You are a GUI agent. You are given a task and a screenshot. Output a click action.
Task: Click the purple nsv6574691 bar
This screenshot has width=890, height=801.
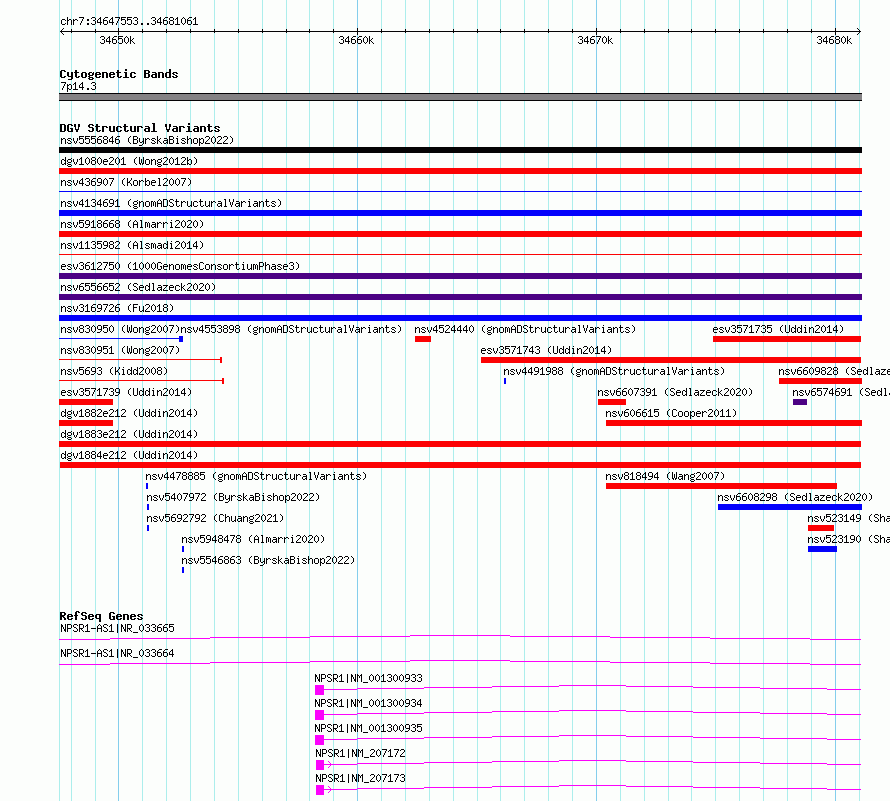pos(800,402)
